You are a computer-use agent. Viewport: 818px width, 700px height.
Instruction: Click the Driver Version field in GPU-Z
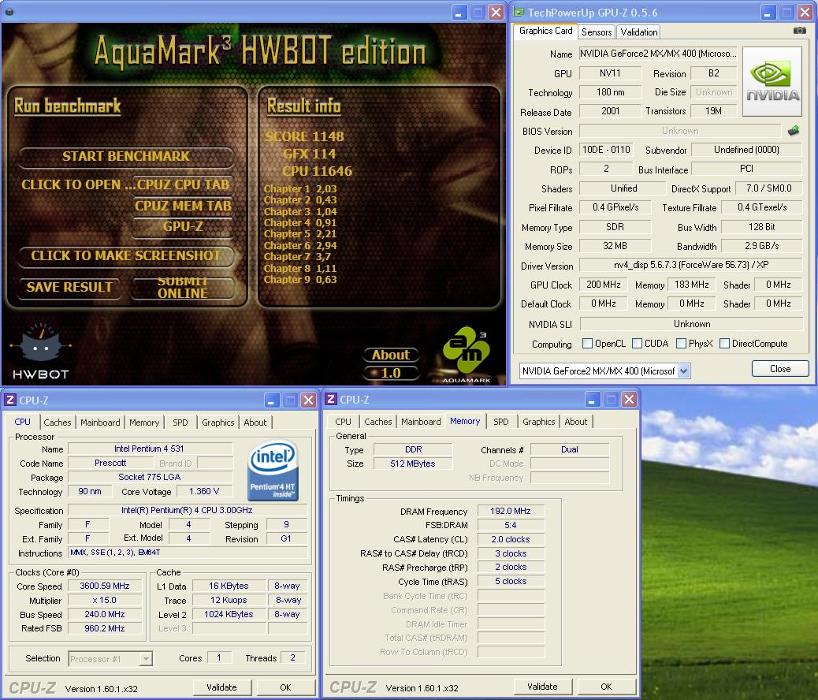[x=691, y=265]
